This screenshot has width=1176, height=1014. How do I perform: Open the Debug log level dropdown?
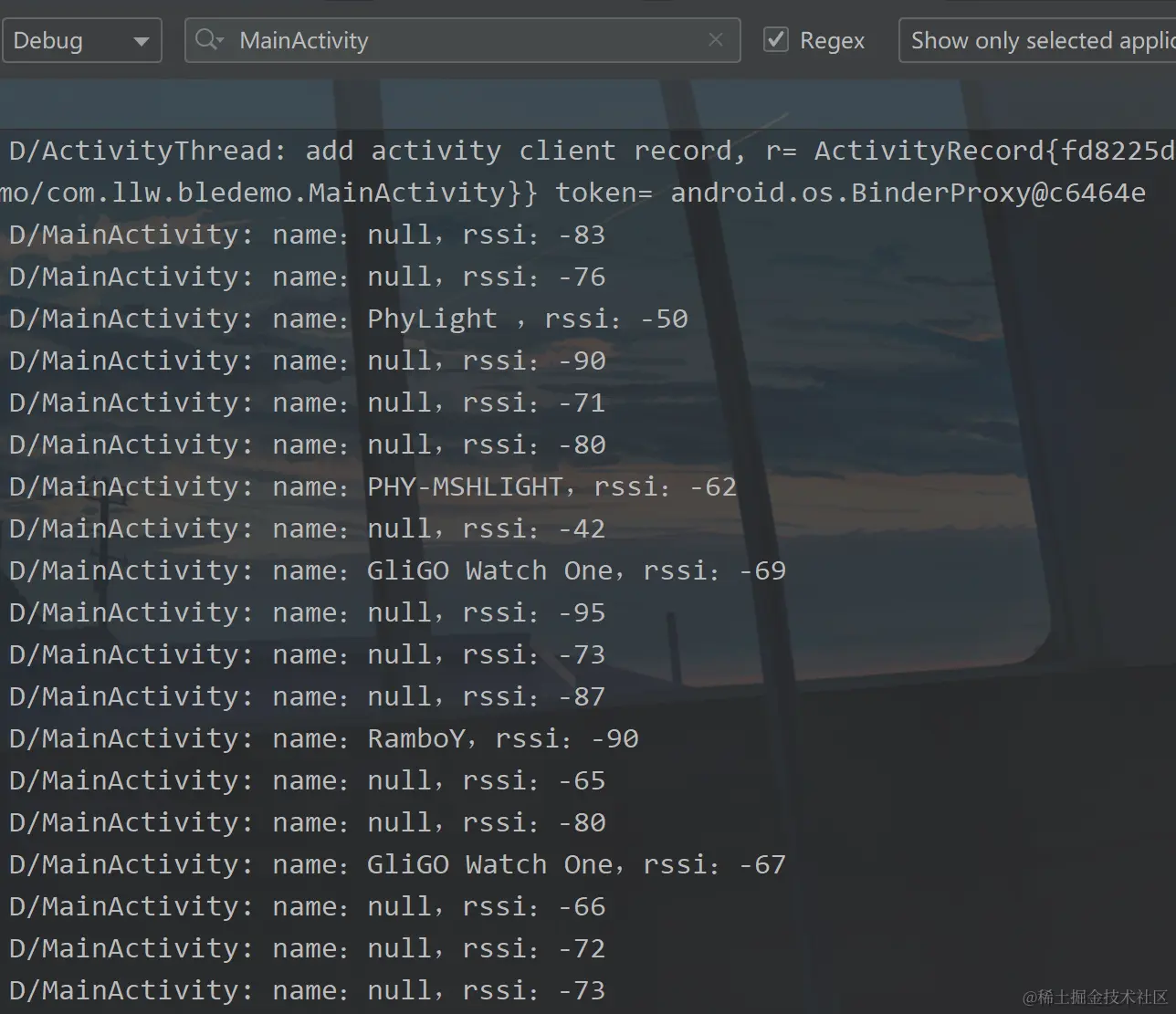click(81, 41)
